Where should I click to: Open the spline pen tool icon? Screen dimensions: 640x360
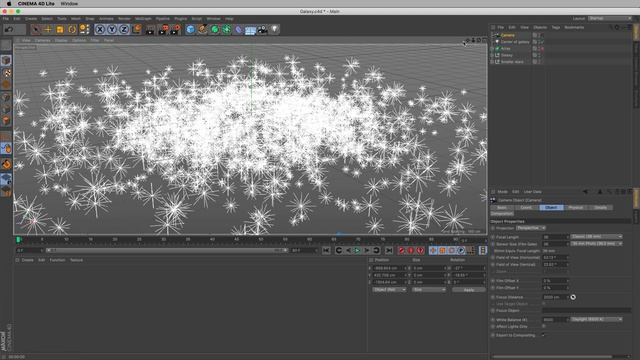click(202, 29)
